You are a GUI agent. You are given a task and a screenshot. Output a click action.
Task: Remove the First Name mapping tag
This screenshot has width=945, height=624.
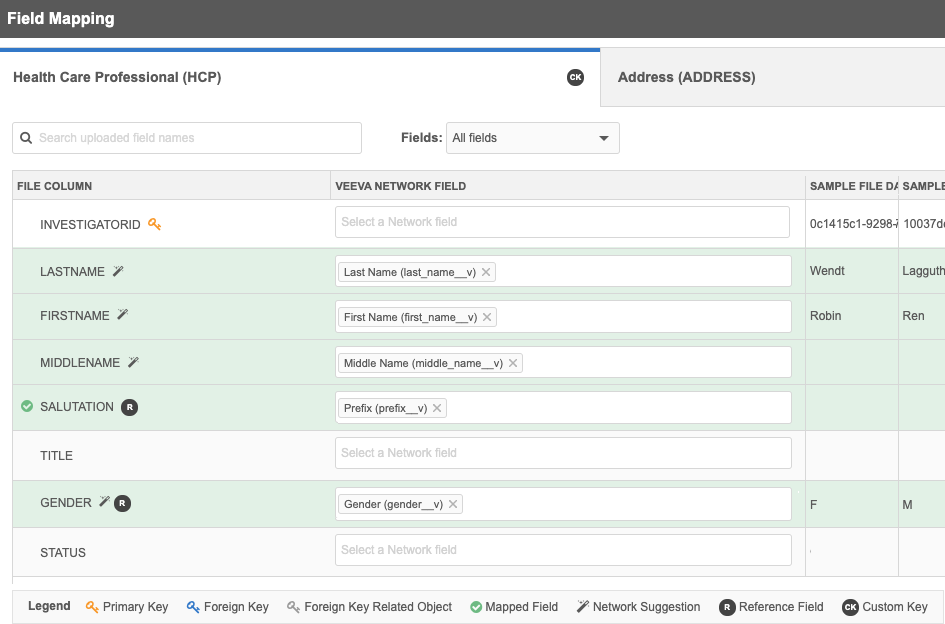coord(487,317)
